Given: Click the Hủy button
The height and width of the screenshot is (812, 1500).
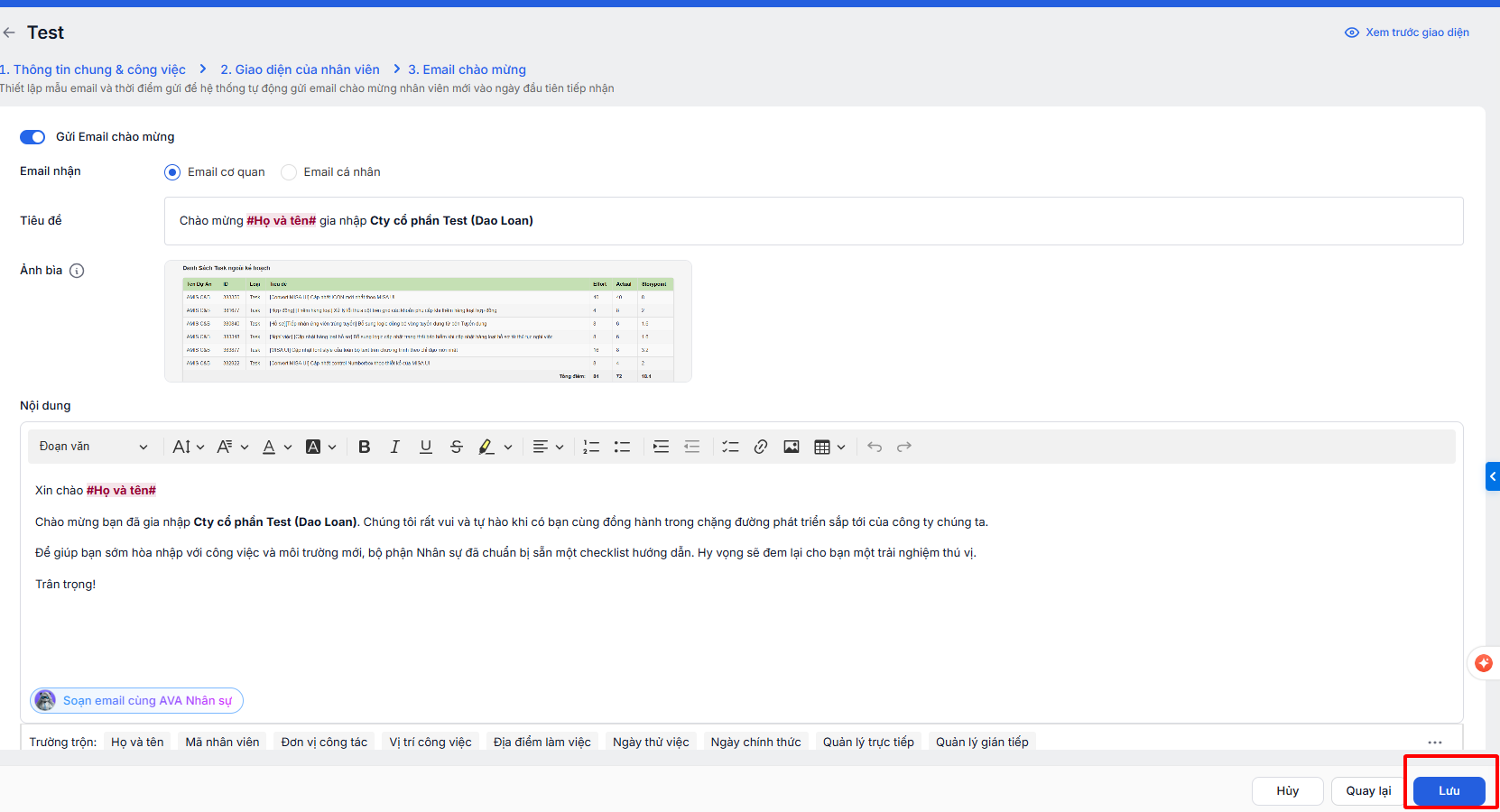Looking at the screenshot, I should pyautogui.click(x=1288, y=791).
